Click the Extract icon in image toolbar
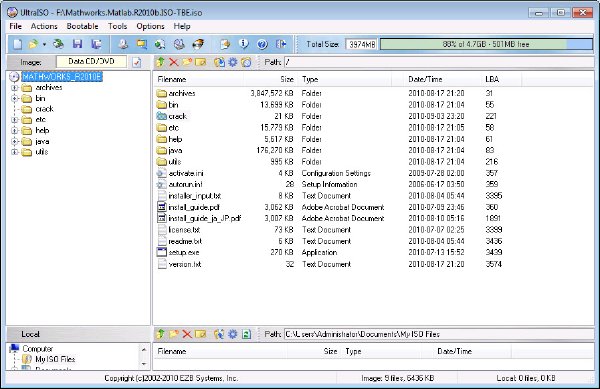The width and height of the screenshot is (600, 389). 219,62
